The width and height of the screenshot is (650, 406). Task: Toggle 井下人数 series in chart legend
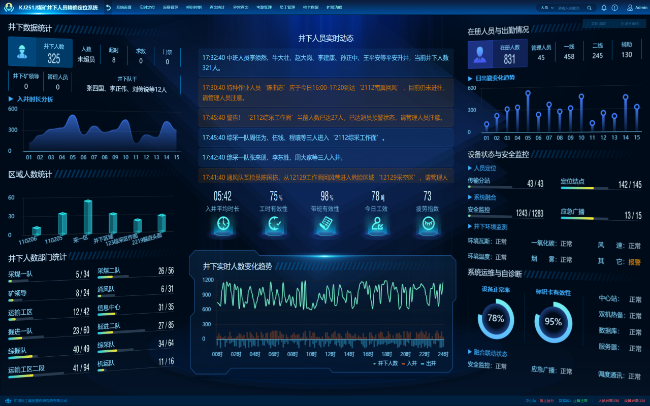pos(388,362)
